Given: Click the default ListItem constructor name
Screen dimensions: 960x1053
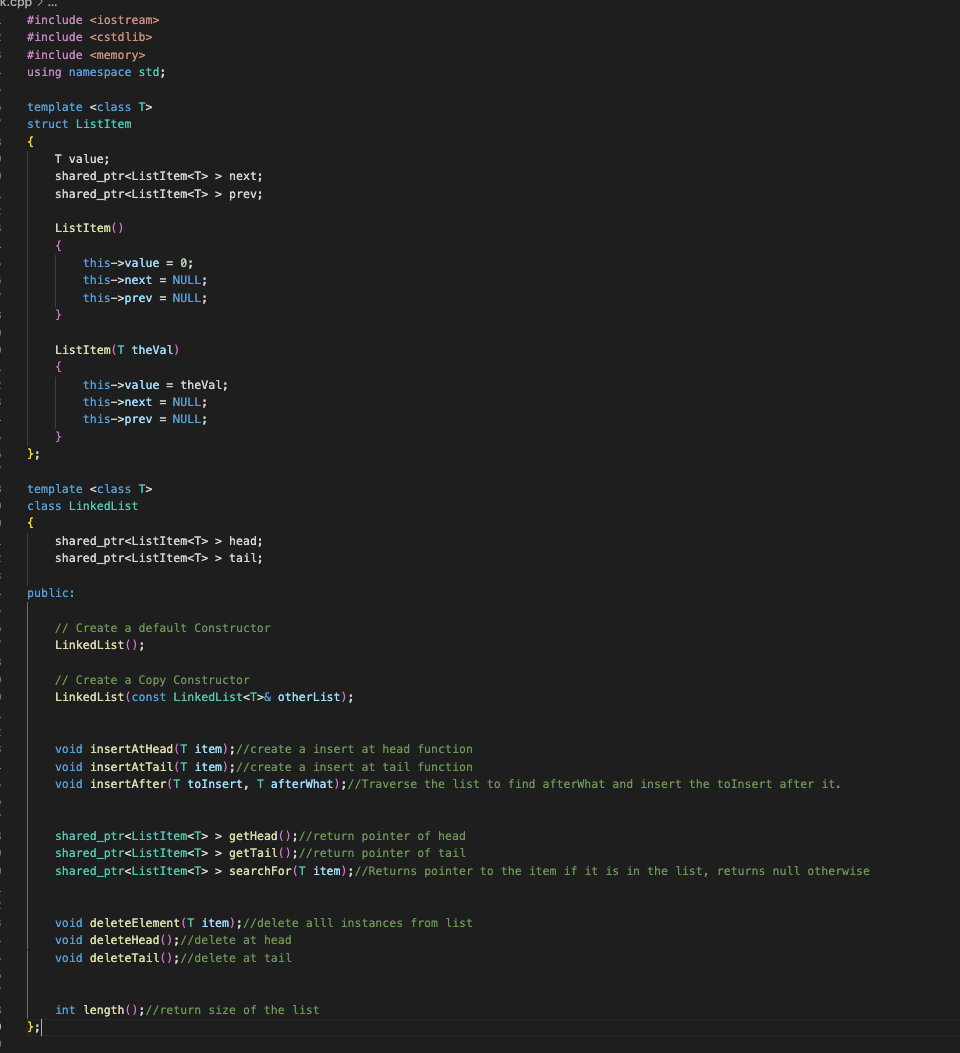Looking at the screenshot, I should point(82,227).
